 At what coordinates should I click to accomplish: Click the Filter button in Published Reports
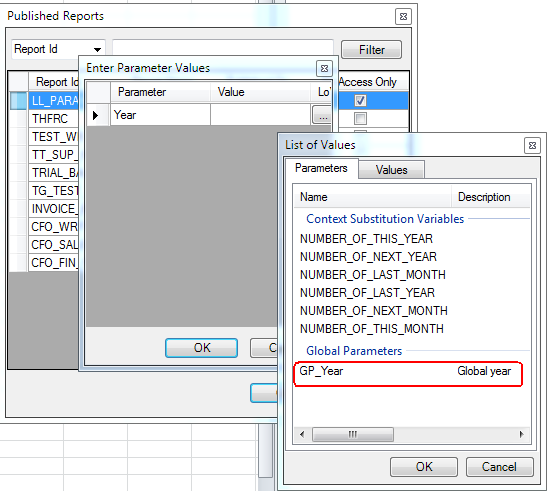[x=371, y=50]
